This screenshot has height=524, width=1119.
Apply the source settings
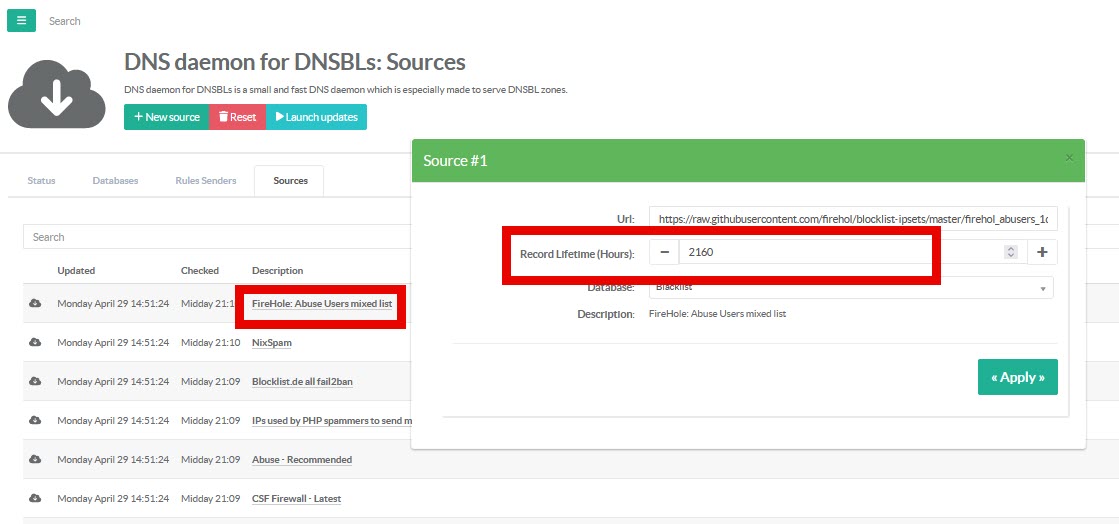(1017, 377)
